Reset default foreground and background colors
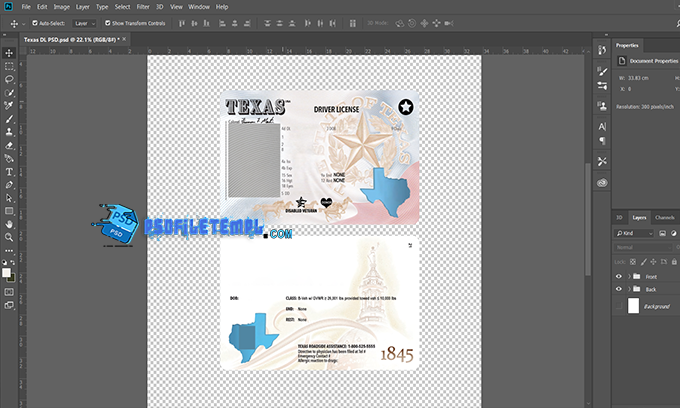This screenshot has width=680, height=408. coord(4,262)
